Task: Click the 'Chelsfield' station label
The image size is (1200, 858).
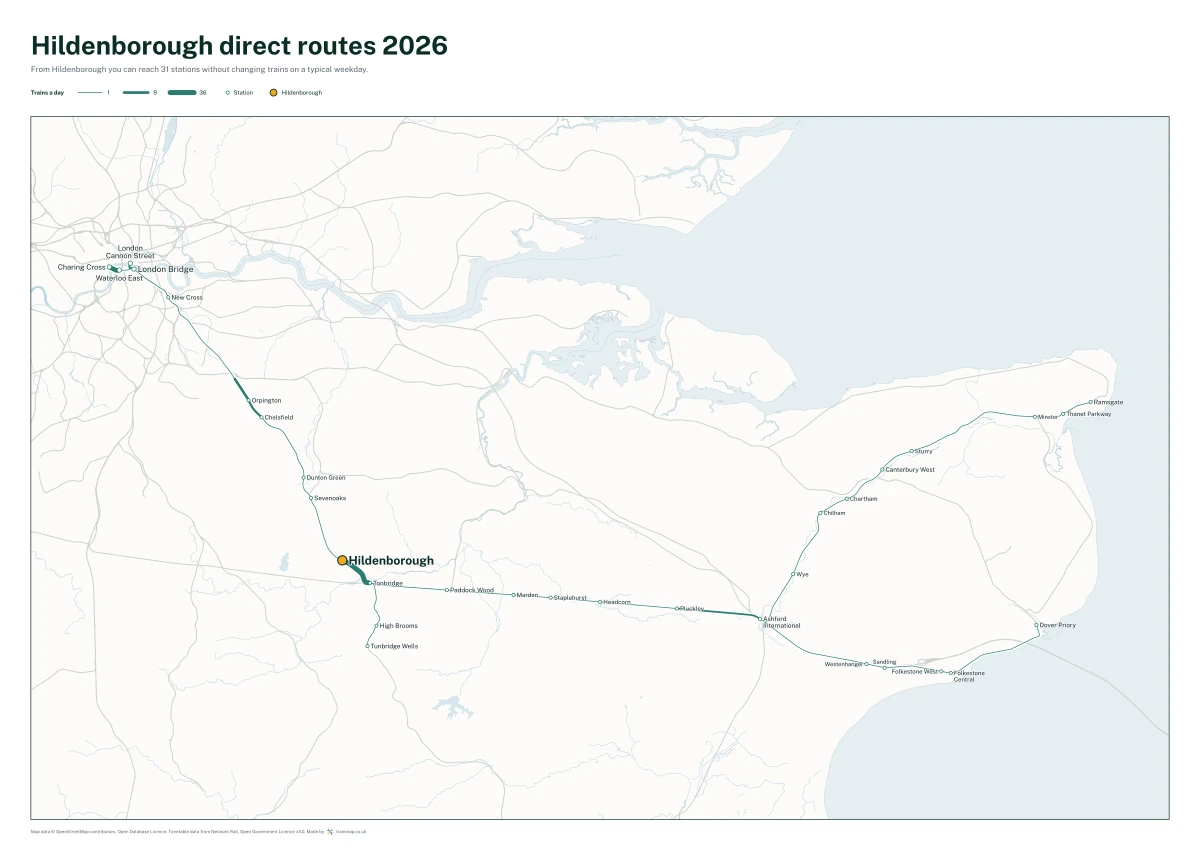Action: point(279,417)
